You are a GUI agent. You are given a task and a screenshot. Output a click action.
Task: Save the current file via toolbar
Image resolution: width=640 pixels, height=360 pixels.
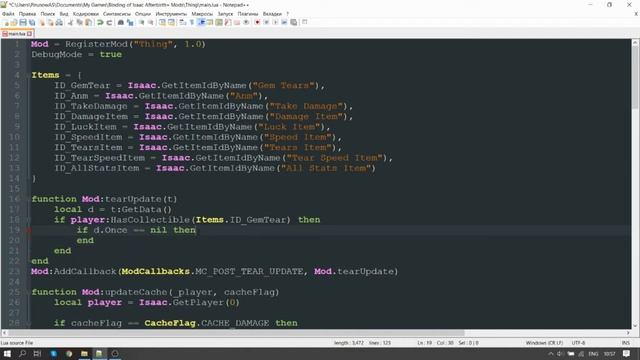pyautogui.click(x=23, y=22)
